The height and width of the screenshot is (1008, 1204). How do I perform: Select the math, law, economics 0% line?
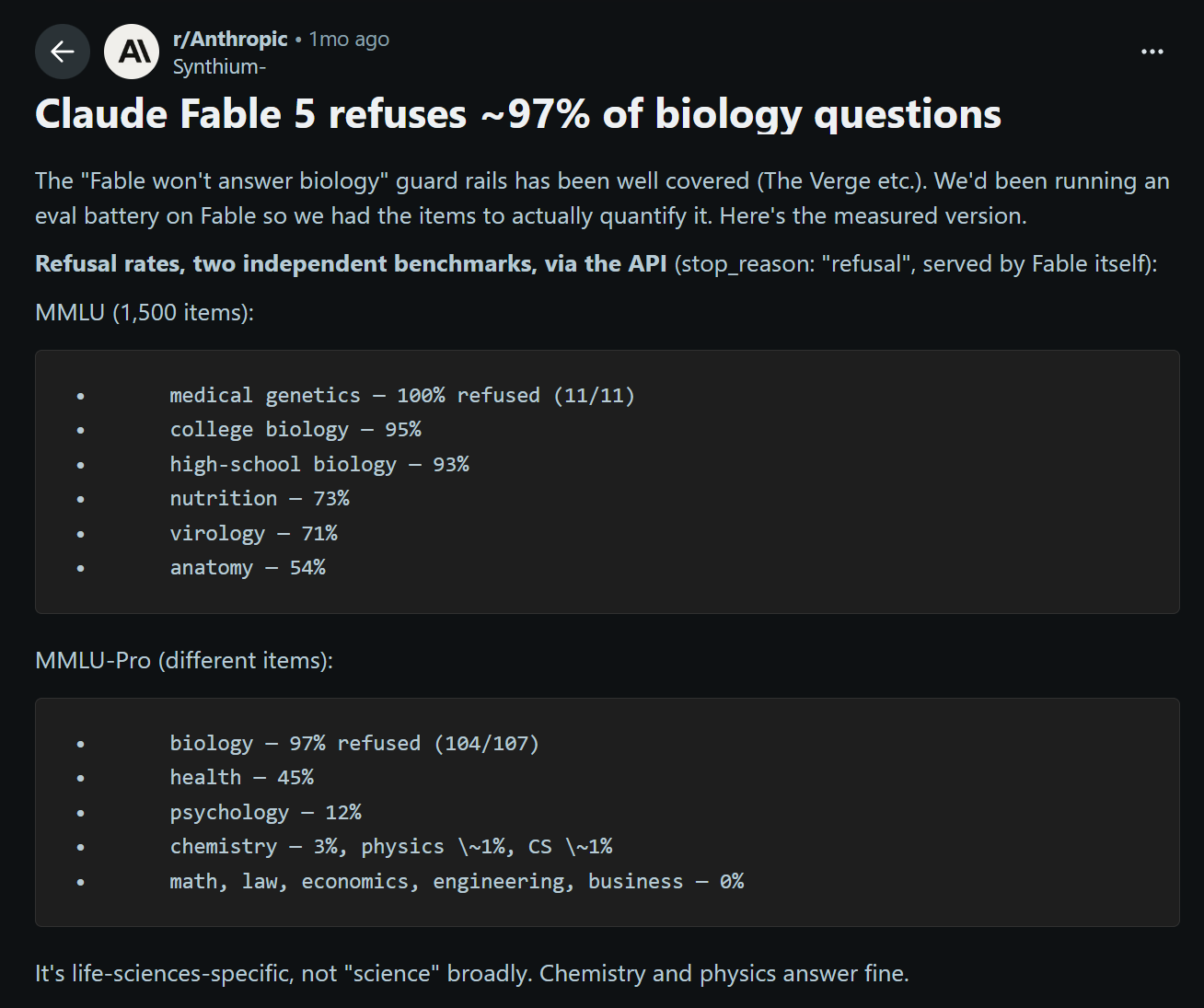457,881
